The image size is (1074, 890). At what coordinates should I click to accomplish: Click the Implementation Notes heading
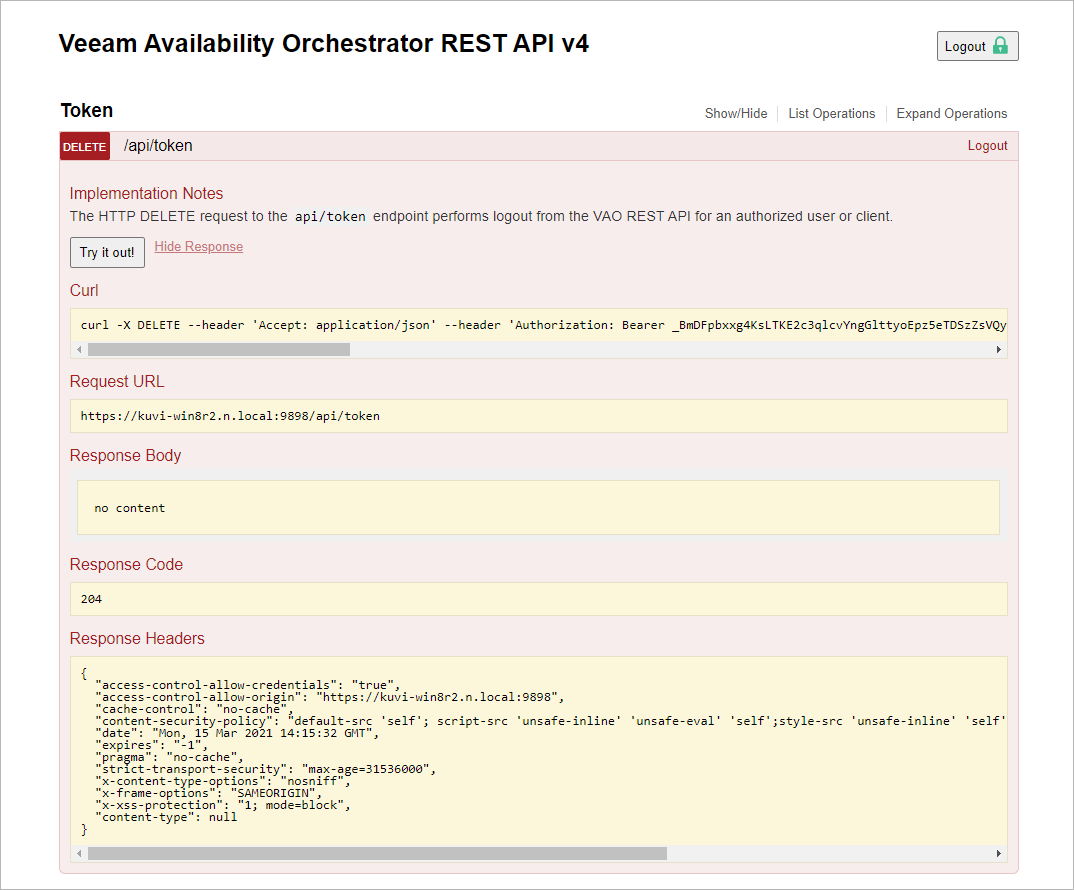147,193
